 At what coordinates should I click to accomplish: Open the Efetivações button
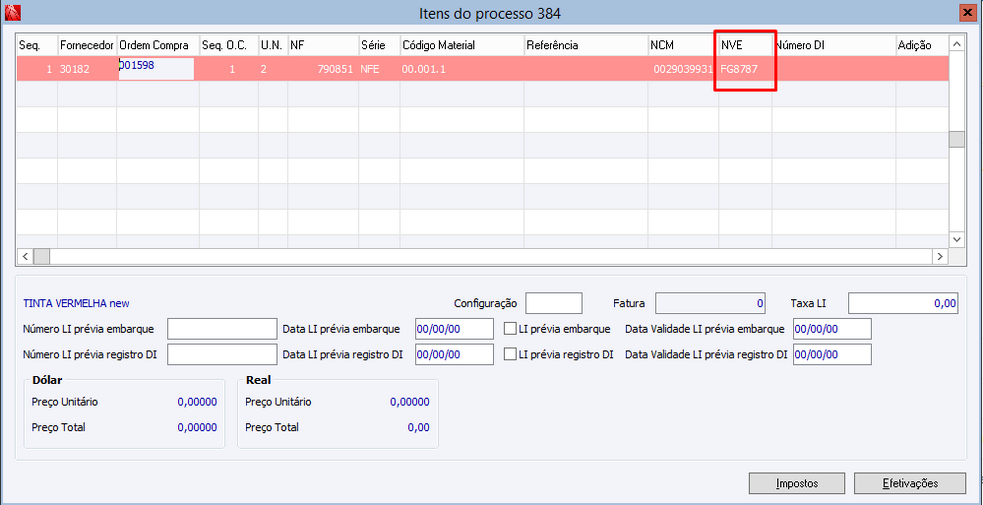(910, 483)
